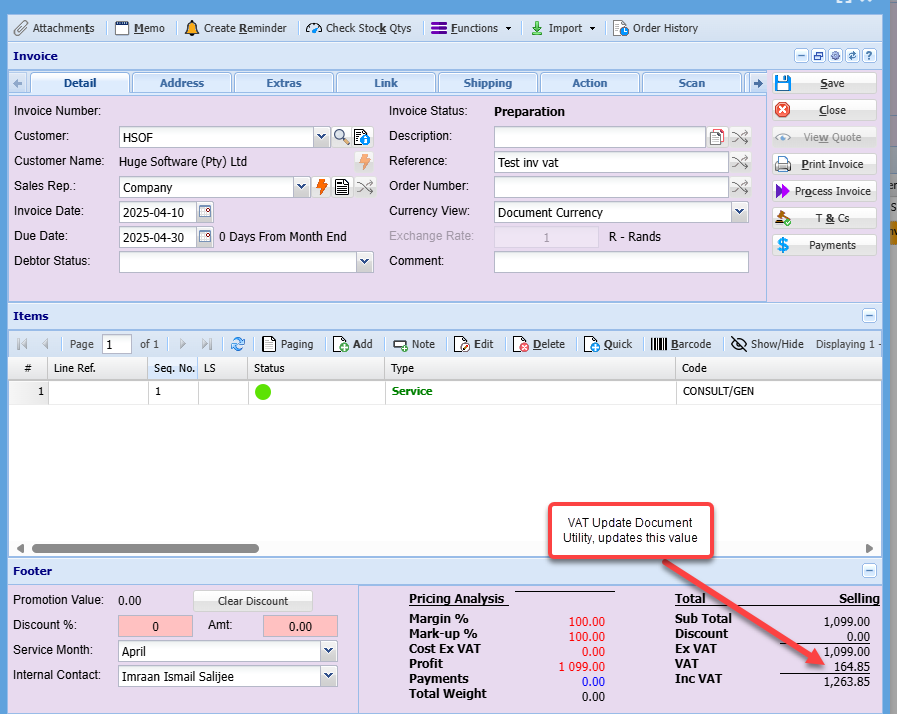Click the Clear Discount button
This screenshot has width=897, height=714.
tap(252, 601)
